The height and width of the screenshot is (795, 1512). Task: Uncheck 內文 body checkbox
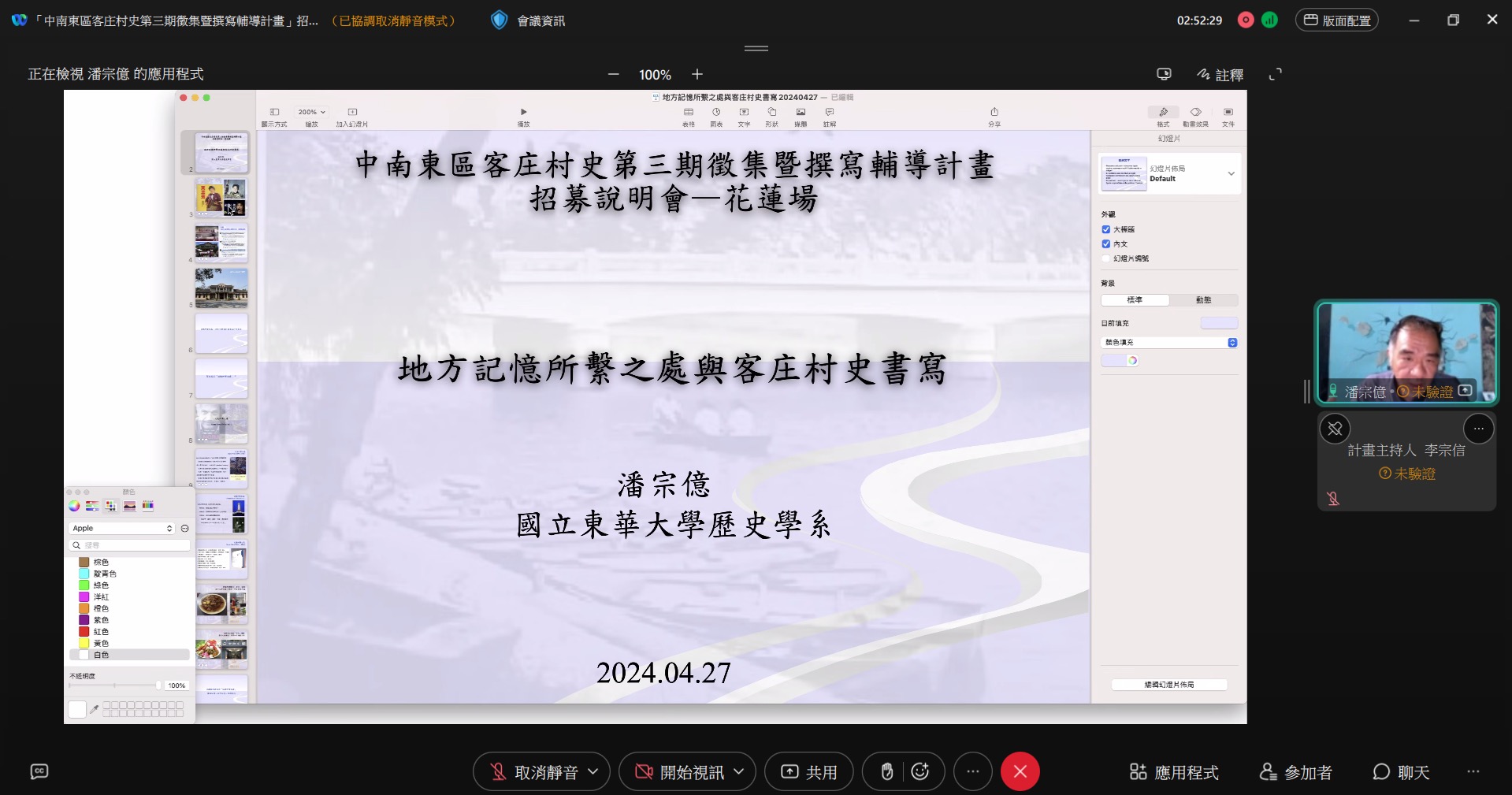pyautogui.click(x=1106, y=244)
